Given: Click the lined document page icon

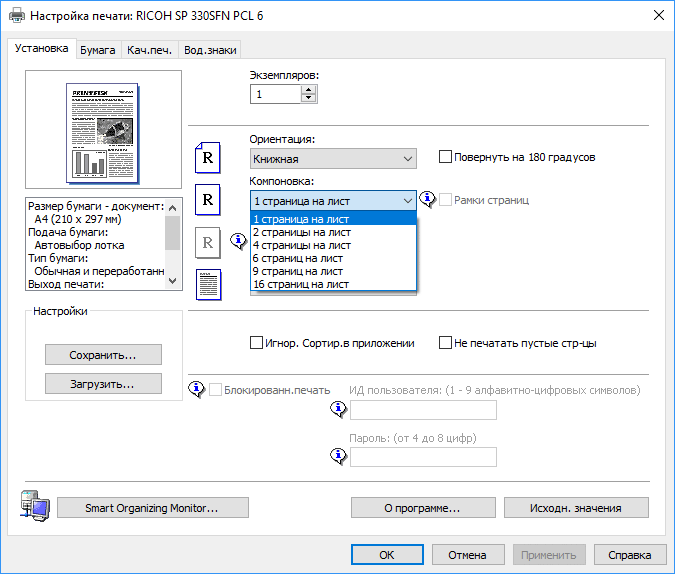Looking at the screenshot, I should pos(206,284).
